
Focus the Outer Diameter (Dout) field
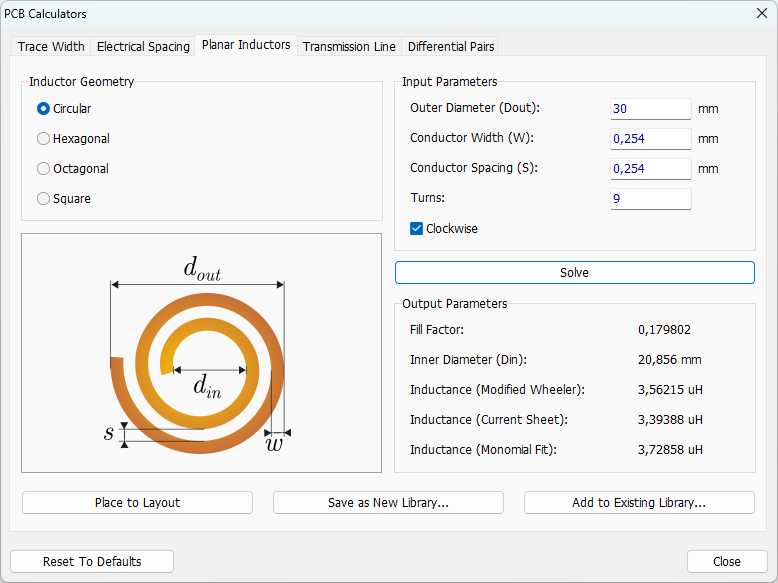point(650,109)
